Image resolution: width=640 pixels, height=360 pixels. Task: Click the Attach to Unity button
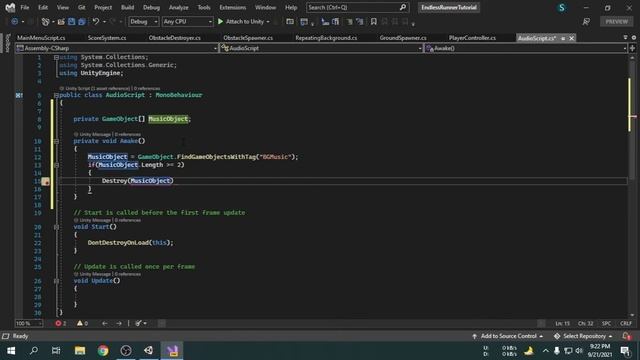[244, 22]
